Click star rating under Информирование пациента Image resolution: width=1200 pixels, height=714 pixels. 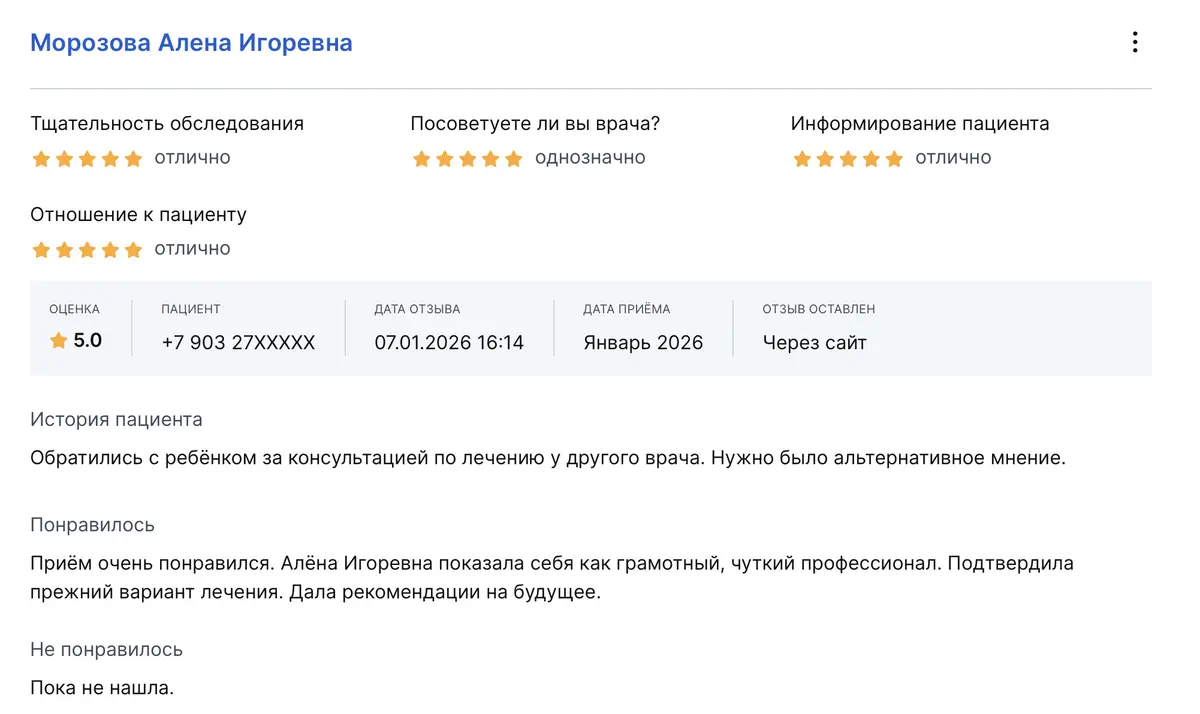tap(847, 159)
